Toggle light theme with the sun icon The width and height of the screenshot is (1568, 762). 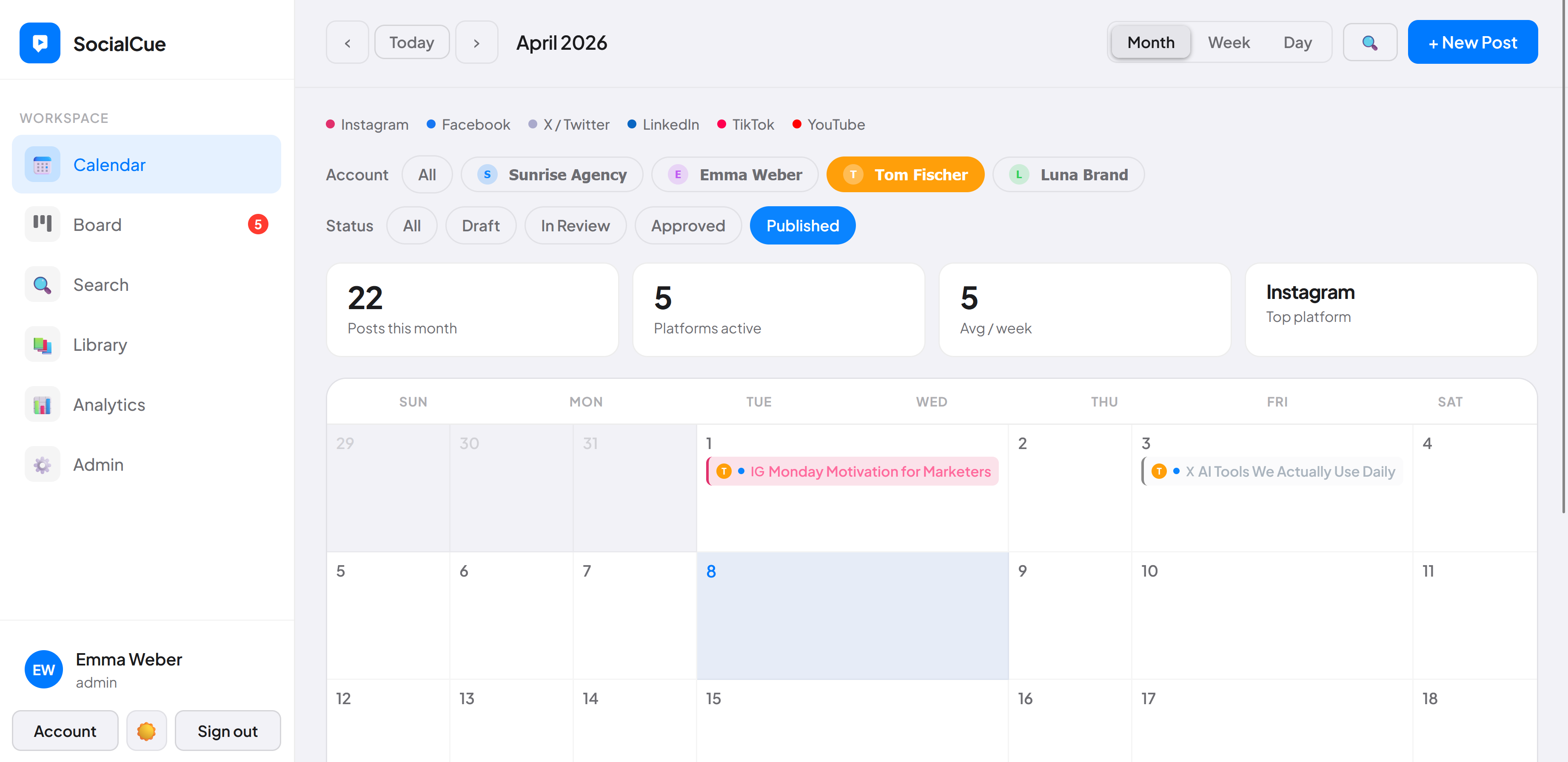tap(146, 731)
